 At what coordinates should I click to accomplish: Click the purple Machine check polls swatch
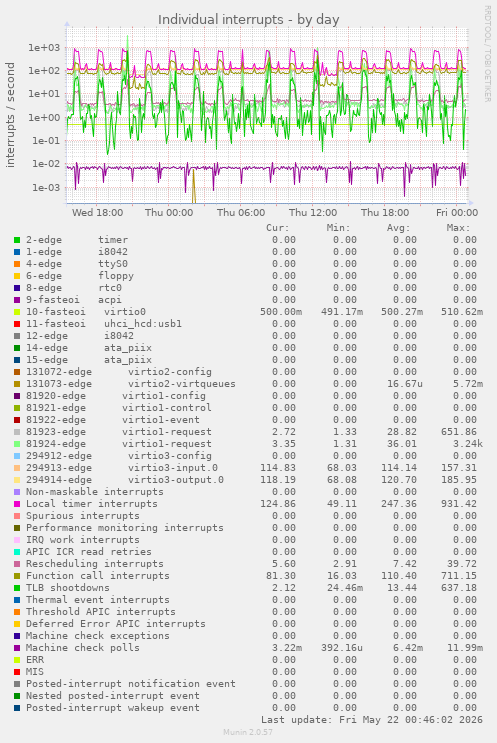(17, 648)
